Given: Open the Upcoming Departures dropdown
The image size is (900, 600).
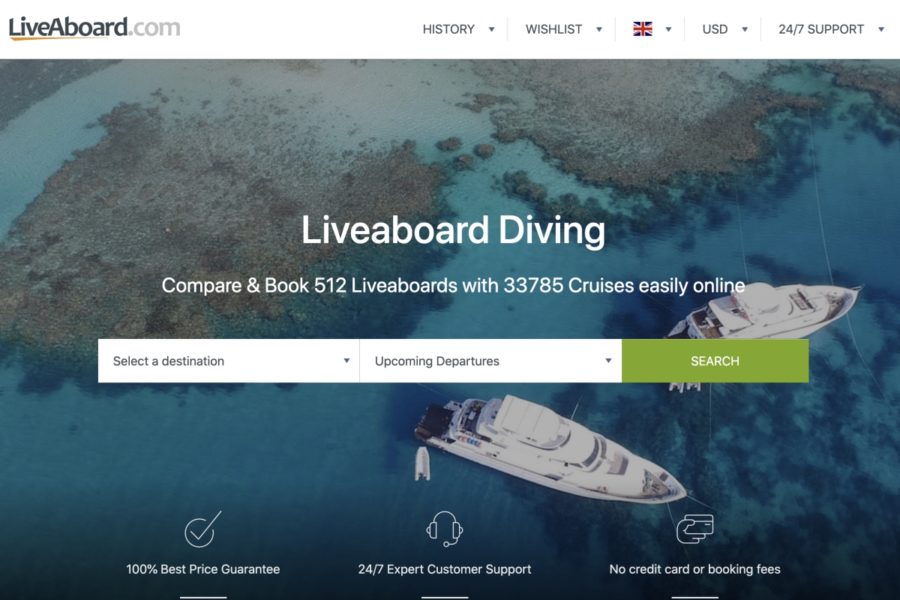Looking at the screenshot, I should (491, 361).
